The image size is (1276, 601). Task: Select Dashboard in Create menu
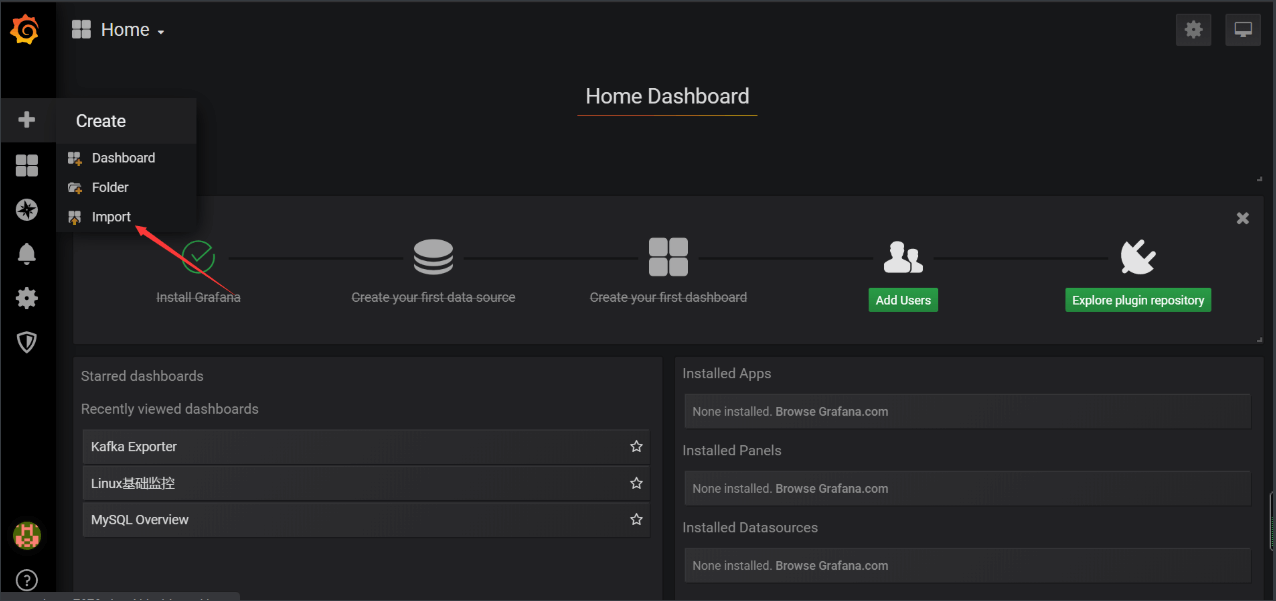pos(123,158)
